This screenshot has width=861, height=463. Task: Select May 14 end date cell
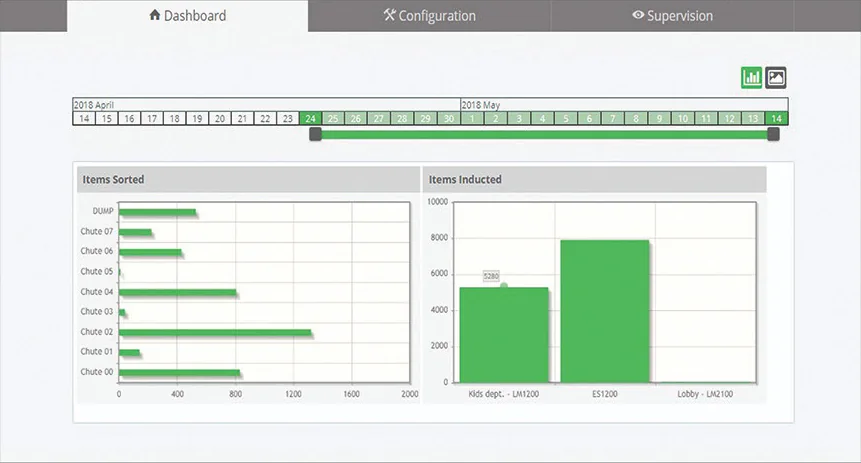click(776, 118)
